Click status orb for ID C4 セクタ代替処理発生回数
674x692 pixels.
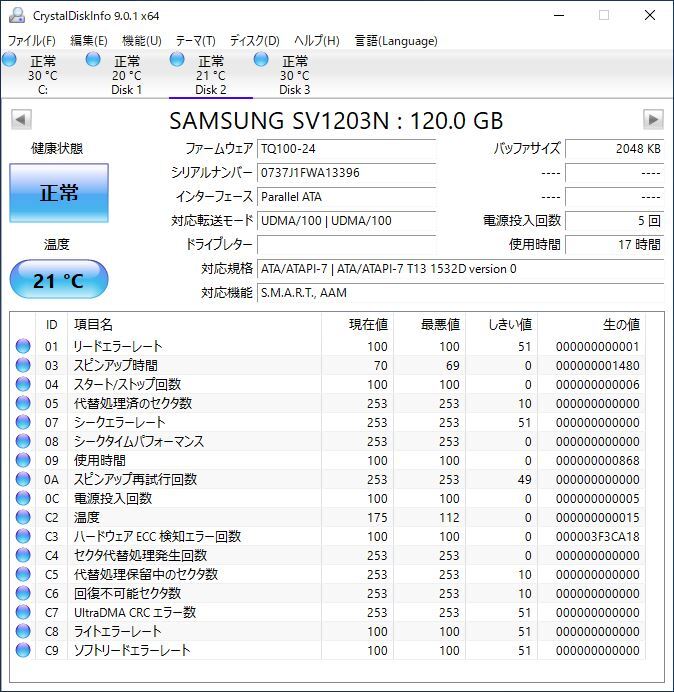23,555
